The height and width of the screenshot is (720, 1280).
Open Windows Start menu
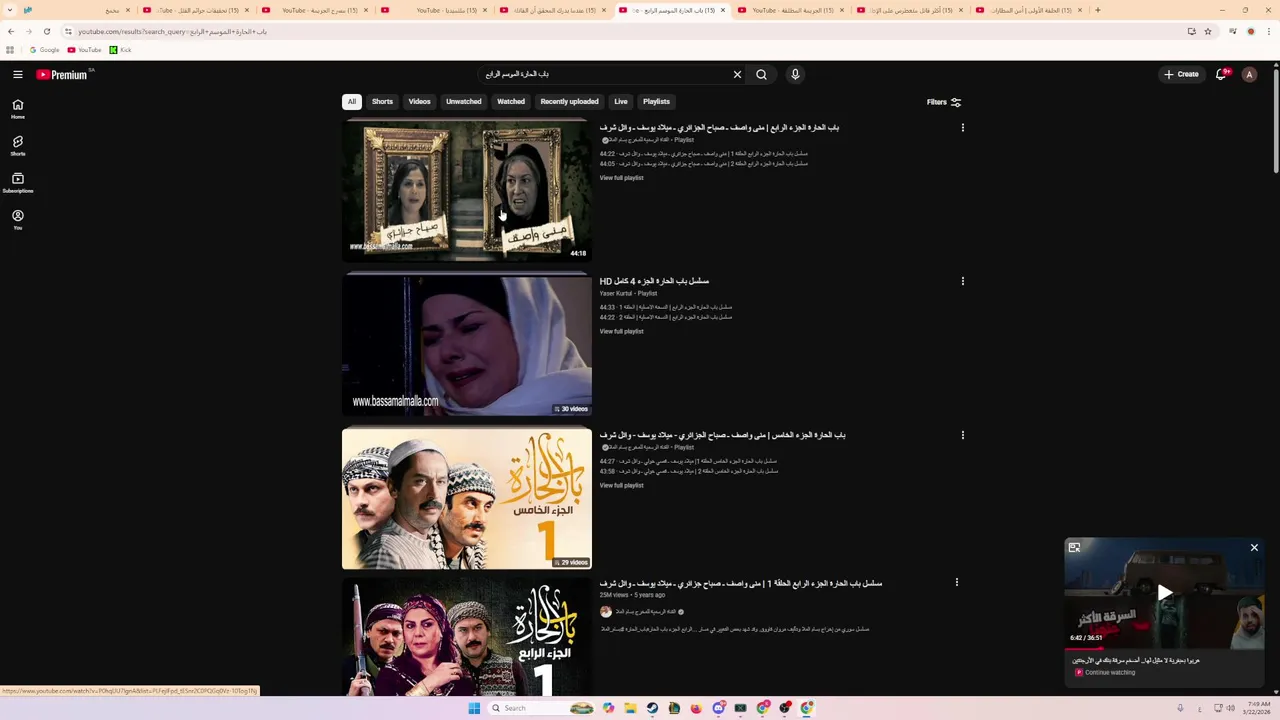coord(474,708)
